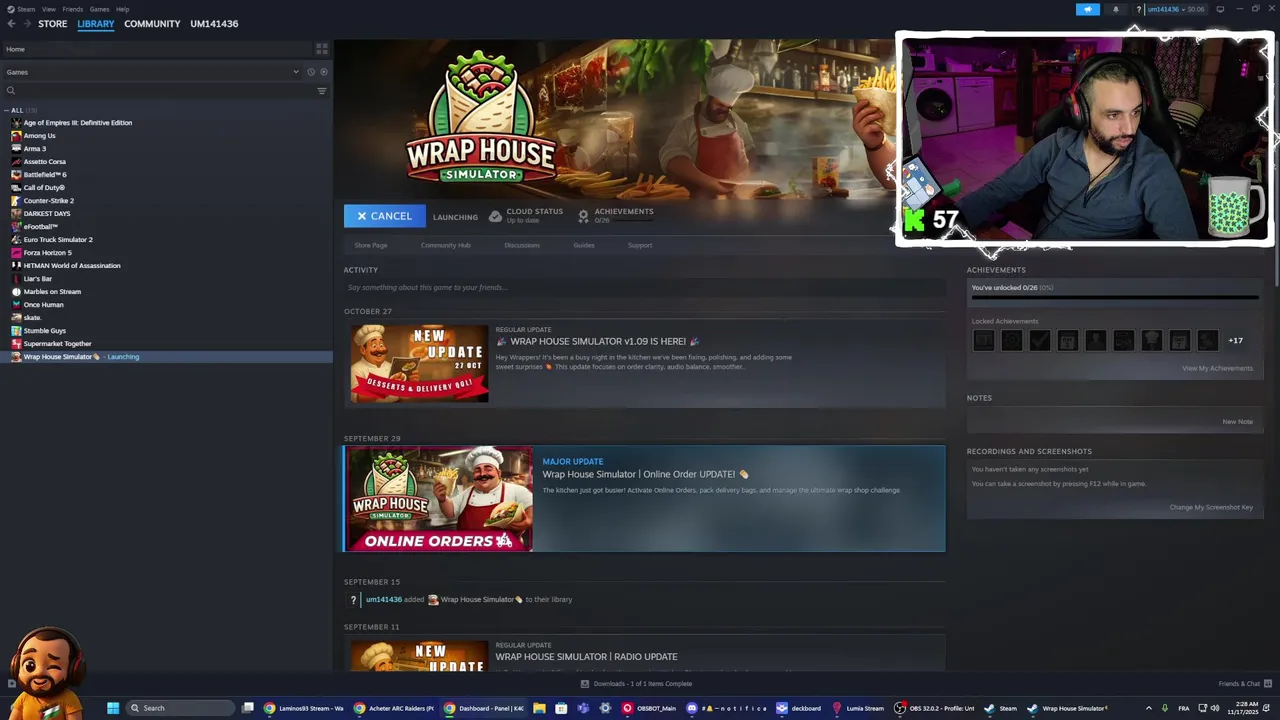Screen dimensions: 1280x720
Task: Open the Community Hub link
Action: [445, 245]
